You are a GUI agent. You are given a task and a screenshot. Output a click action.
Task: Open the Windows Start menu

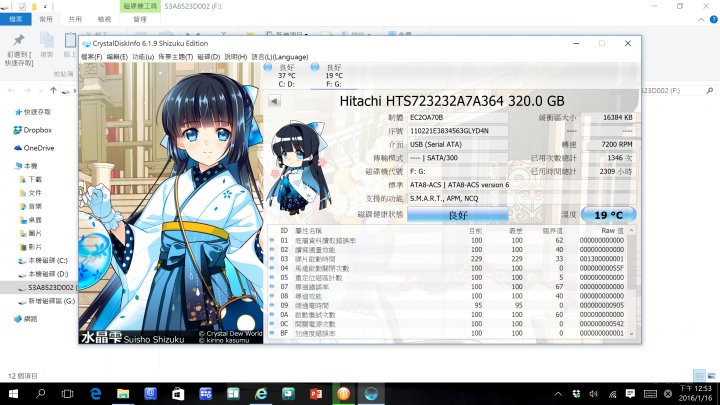[x=13, y=394]
